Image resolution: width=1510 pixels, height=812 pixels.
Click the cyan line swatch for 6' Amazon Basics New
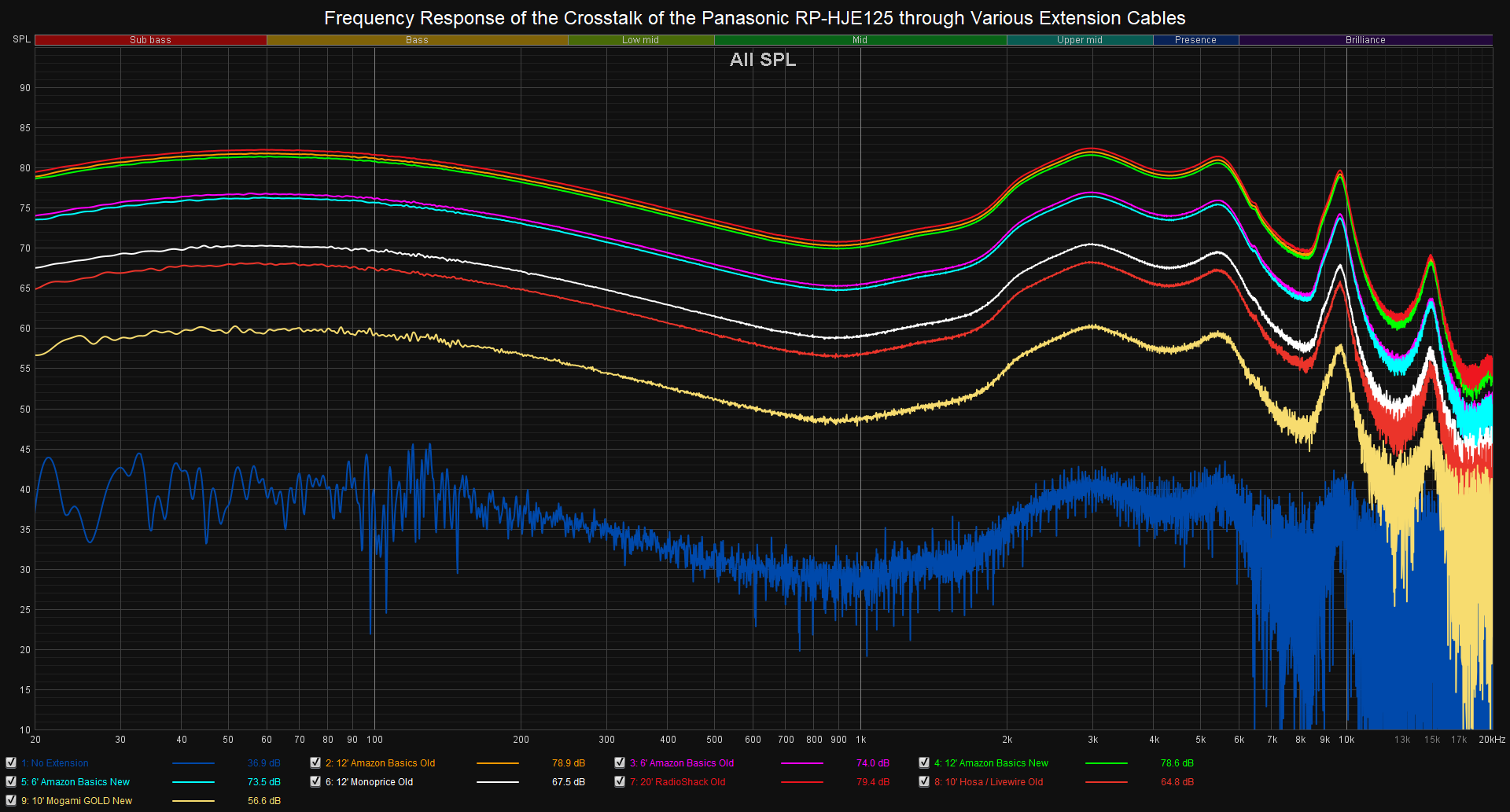coord(193,782)
